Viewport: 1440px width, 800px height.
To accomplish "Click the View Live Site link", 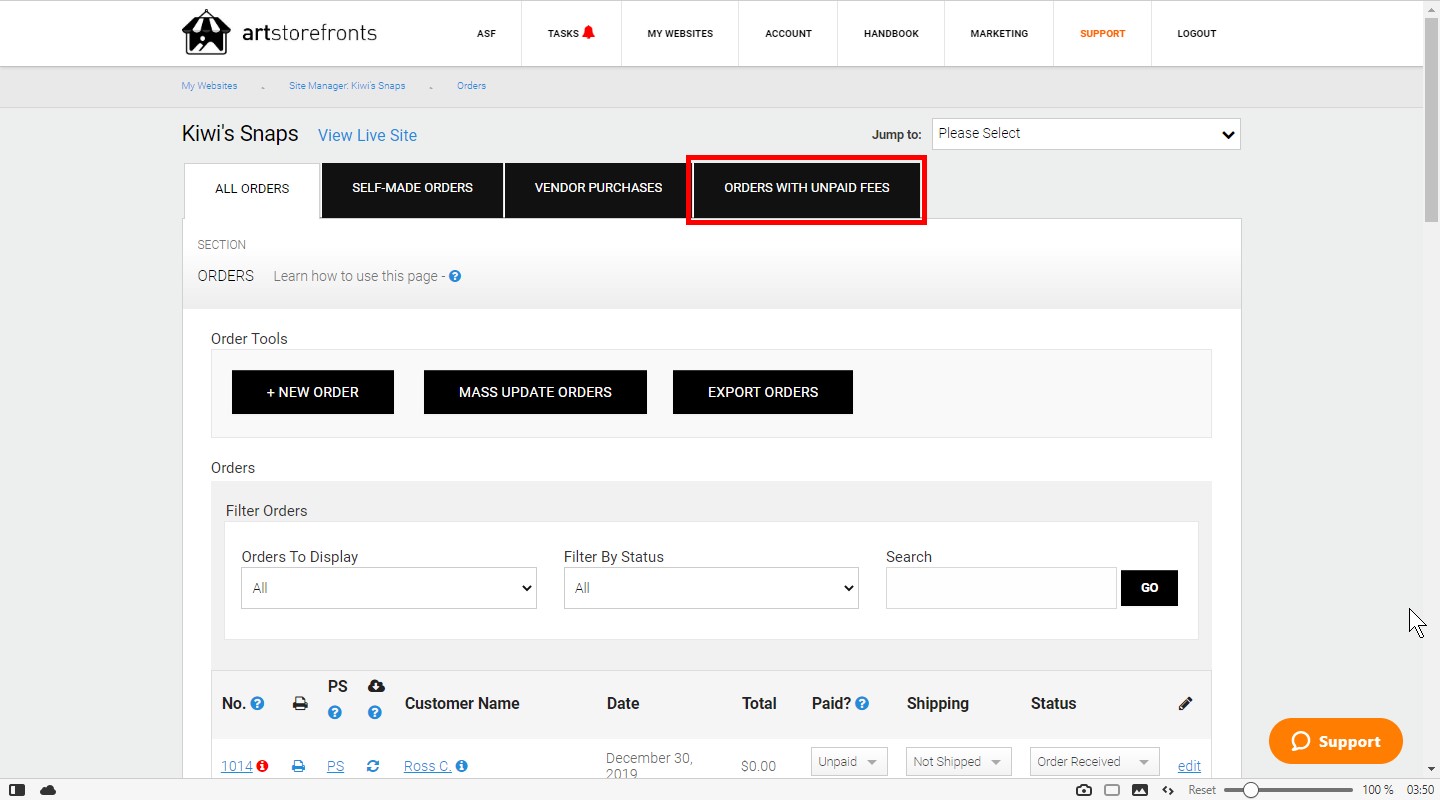I will [367, 135].
